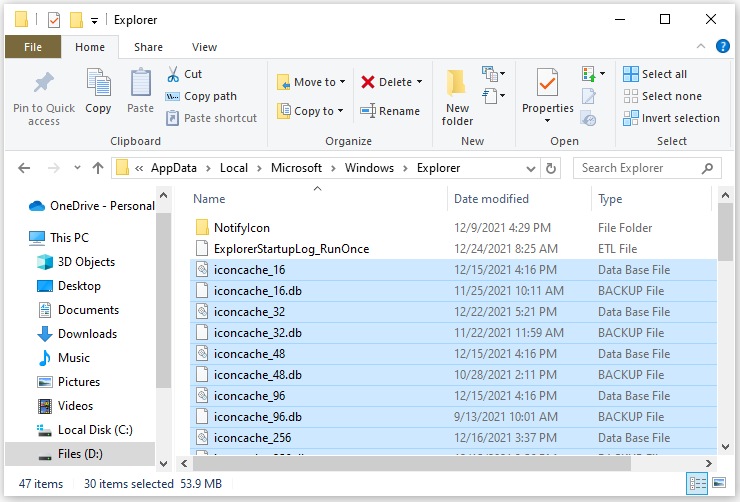The height and width of the screenshot is (502, 740).
Task: Create a New folder from the ribbon
Action: (457, 97)
